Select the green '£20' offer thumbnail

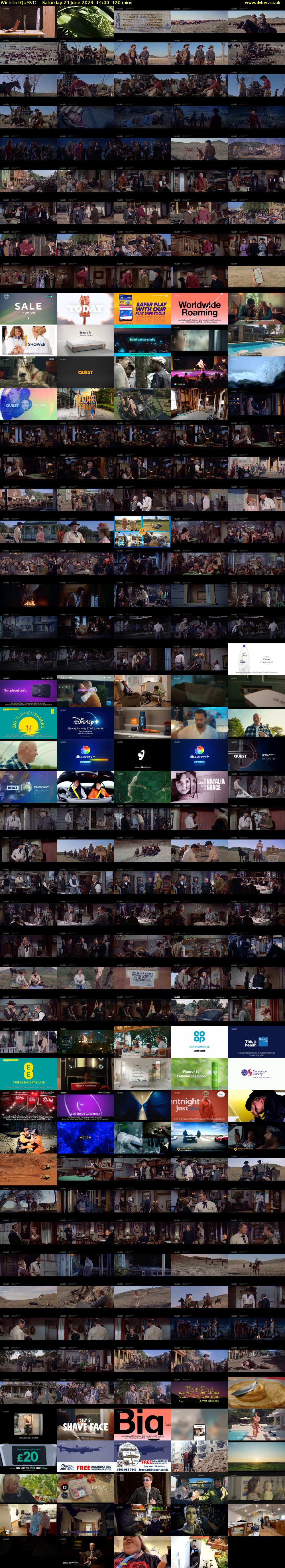pyautogui.click(x=28, y=1457)
